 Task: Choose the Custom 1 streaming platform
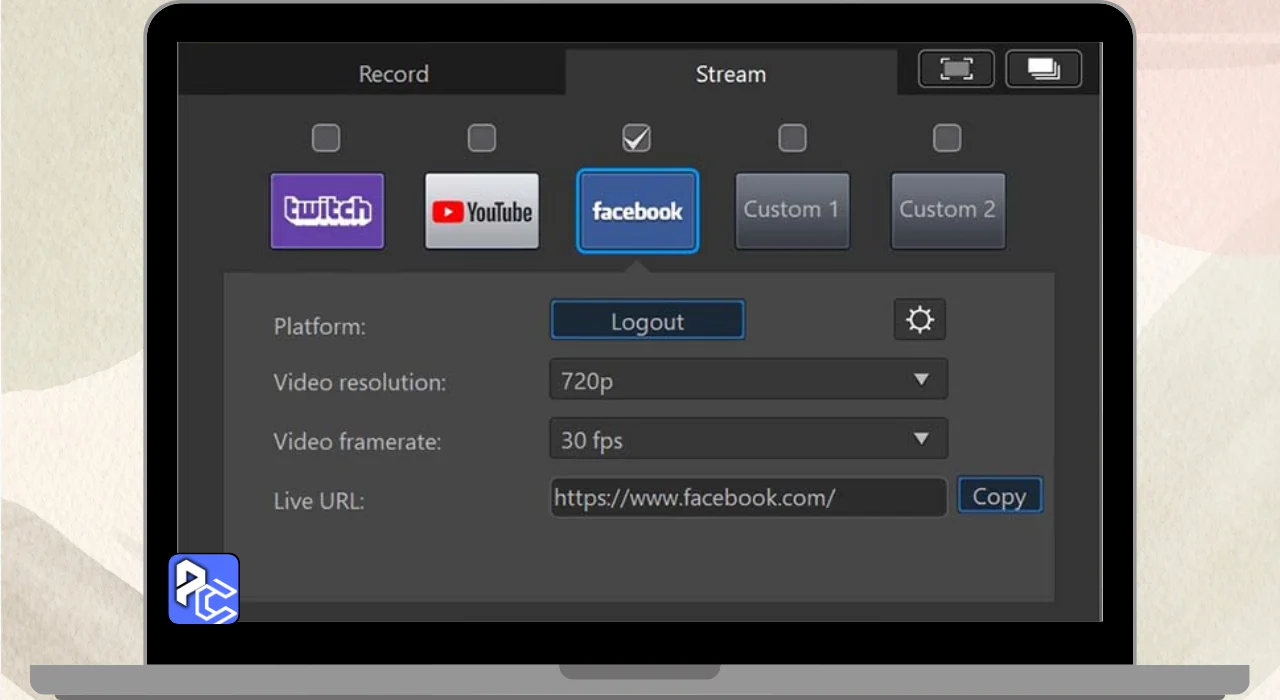(792, 211)
